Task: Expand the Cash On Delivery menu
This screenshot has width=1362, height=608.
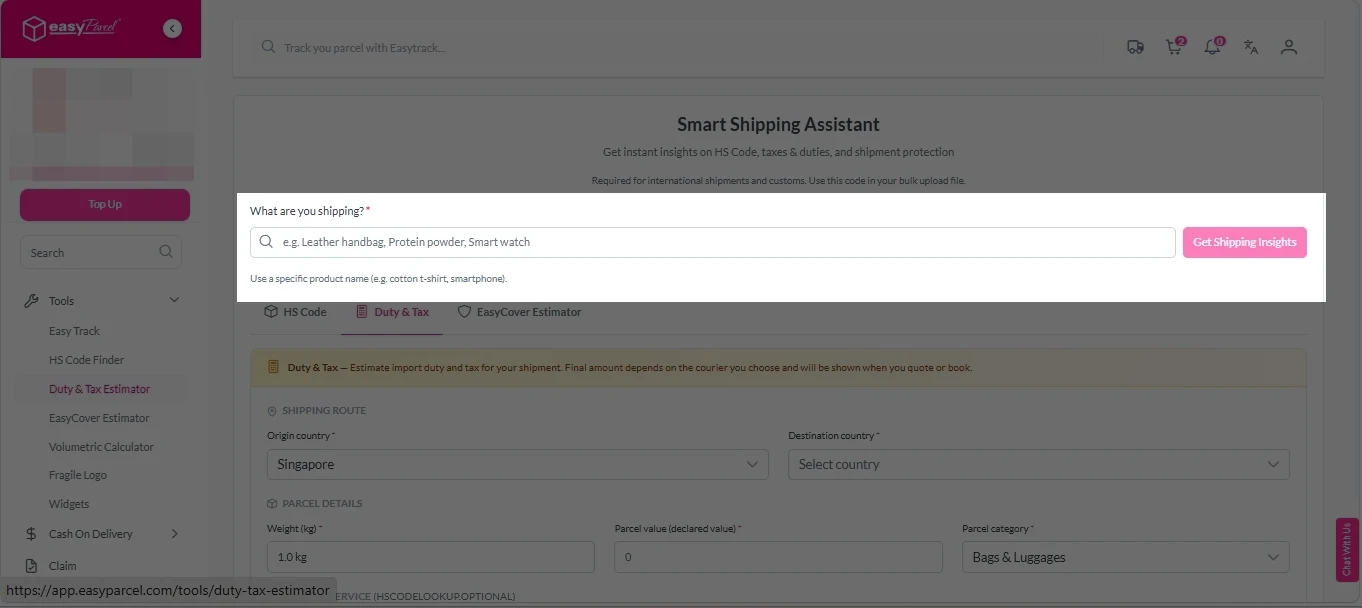Action: (x=91, y=533)
